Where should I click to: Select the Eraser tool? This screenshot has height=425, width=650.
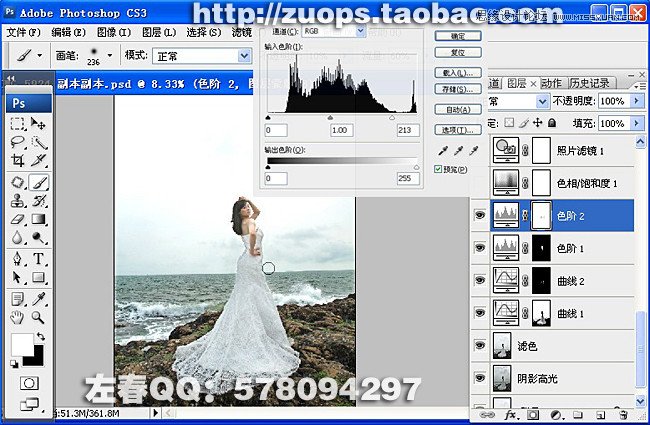pyautogui.click(x=17, y=219)
